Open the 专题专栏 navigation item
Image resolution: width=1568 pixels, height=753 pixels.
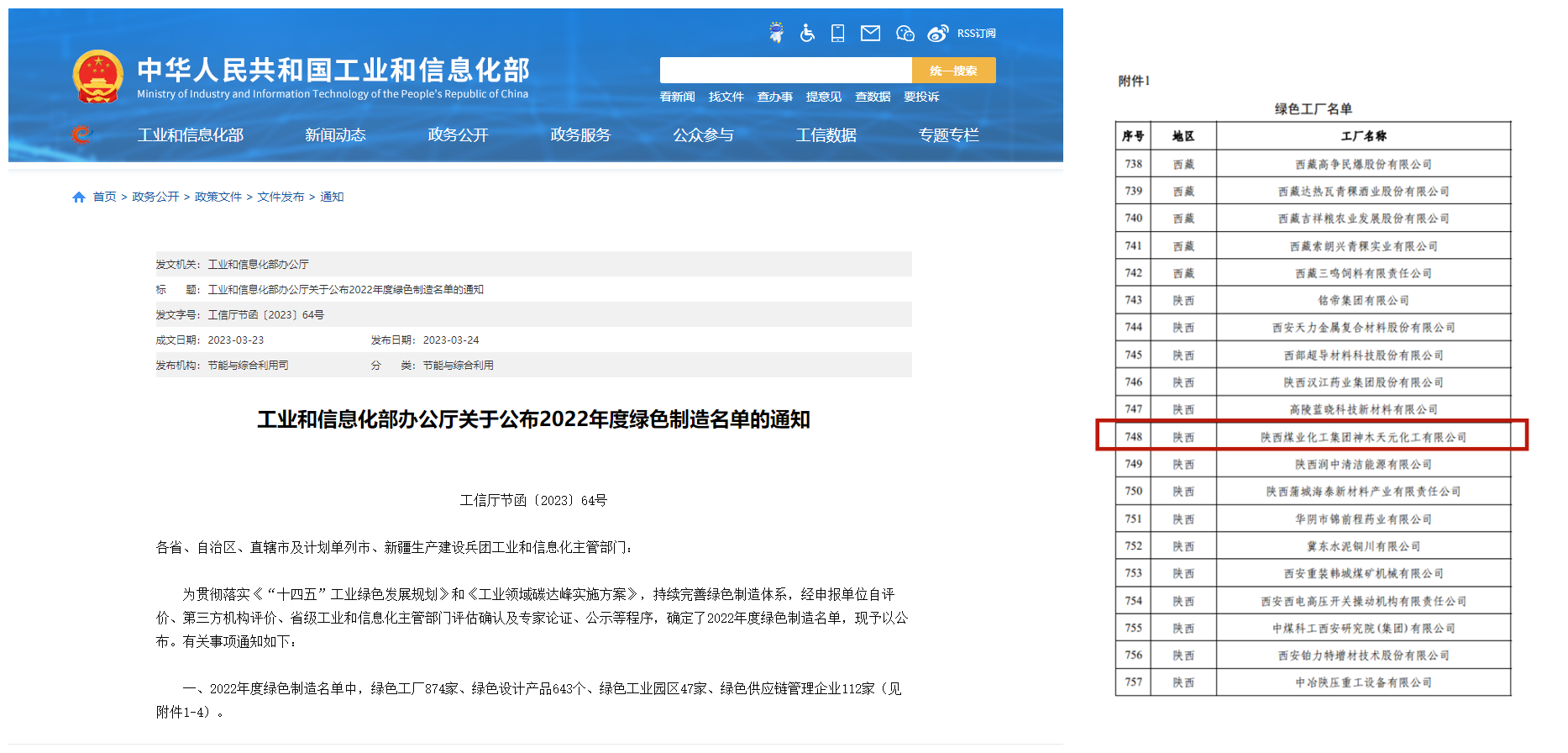948,135
